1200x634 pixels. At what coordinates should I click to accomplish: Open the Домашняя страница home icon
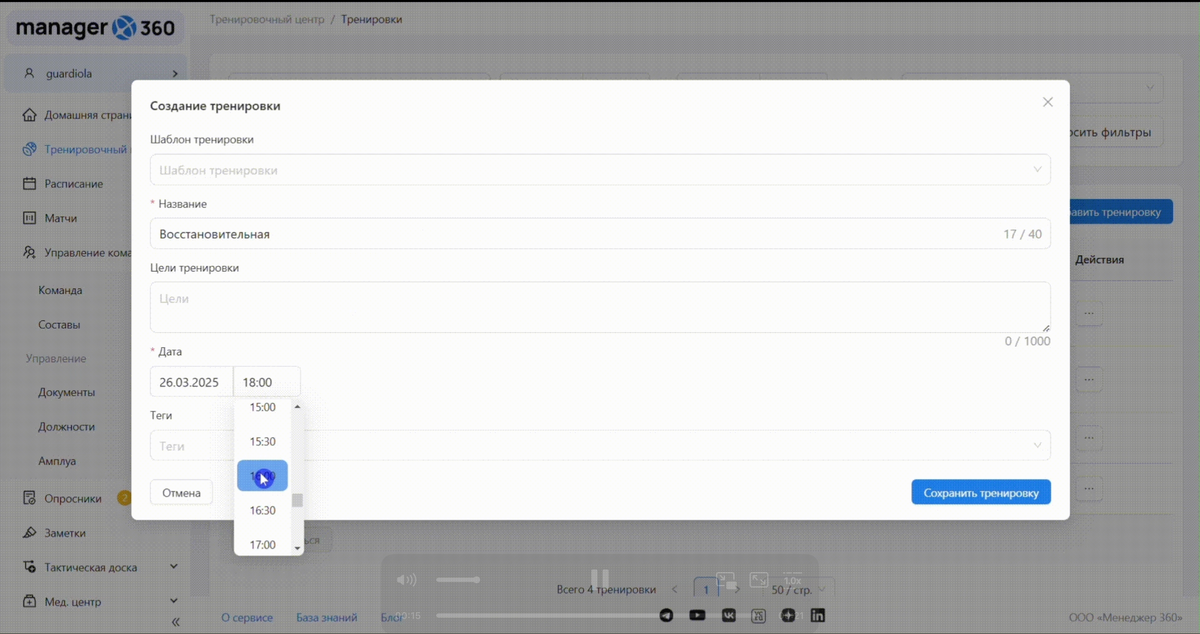click(29, 115)
